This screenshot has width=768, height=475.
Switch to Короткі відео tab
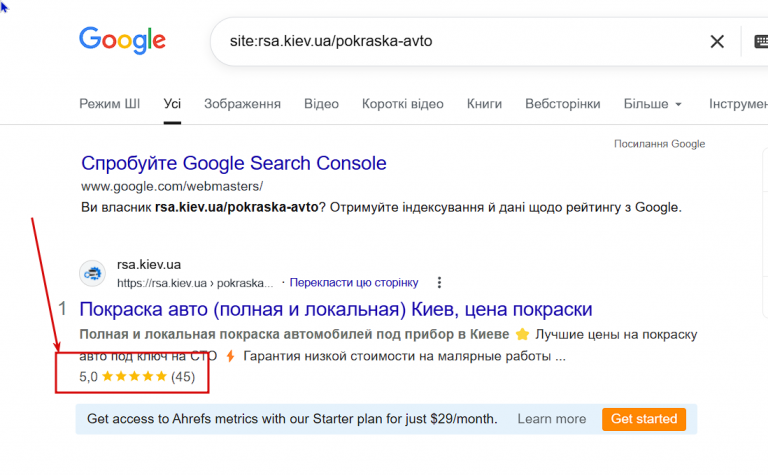[x=403, y=104]
